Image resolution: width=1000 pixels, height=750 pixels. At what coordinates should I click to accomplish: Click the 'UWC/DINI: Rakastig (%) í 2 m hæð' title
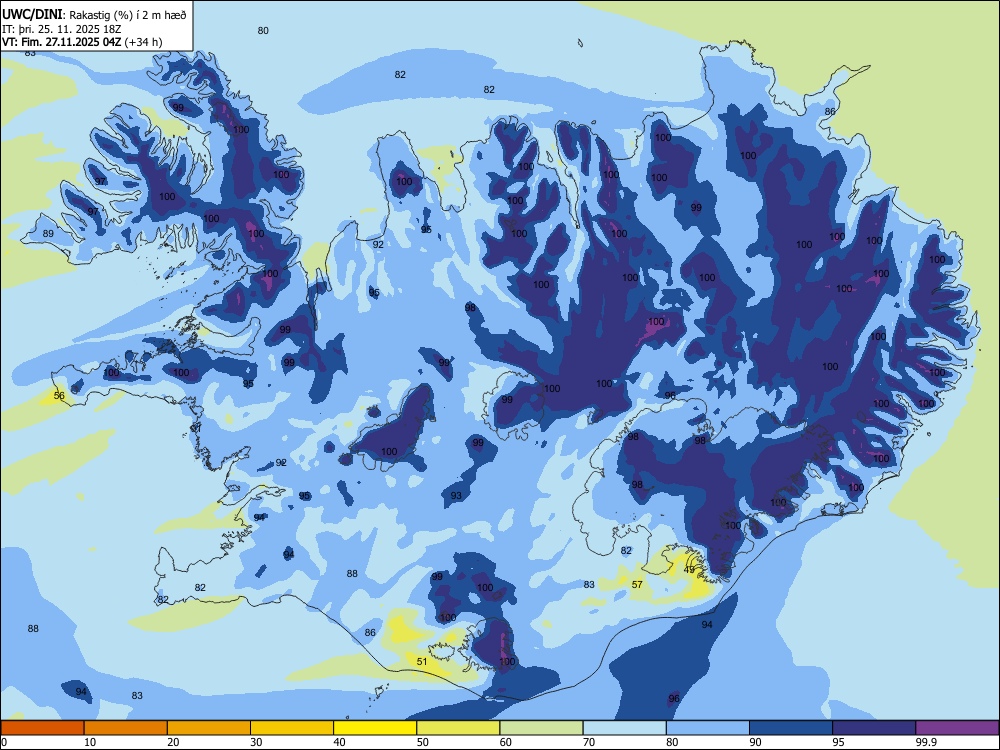click(x=94, y=15)
